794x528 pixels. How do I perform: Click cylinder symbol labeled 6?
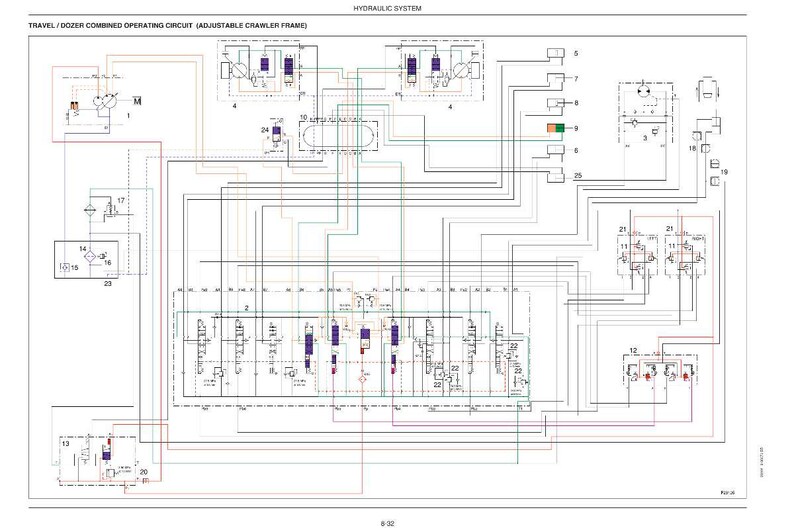pyautogui.click(x=555, y=150)
